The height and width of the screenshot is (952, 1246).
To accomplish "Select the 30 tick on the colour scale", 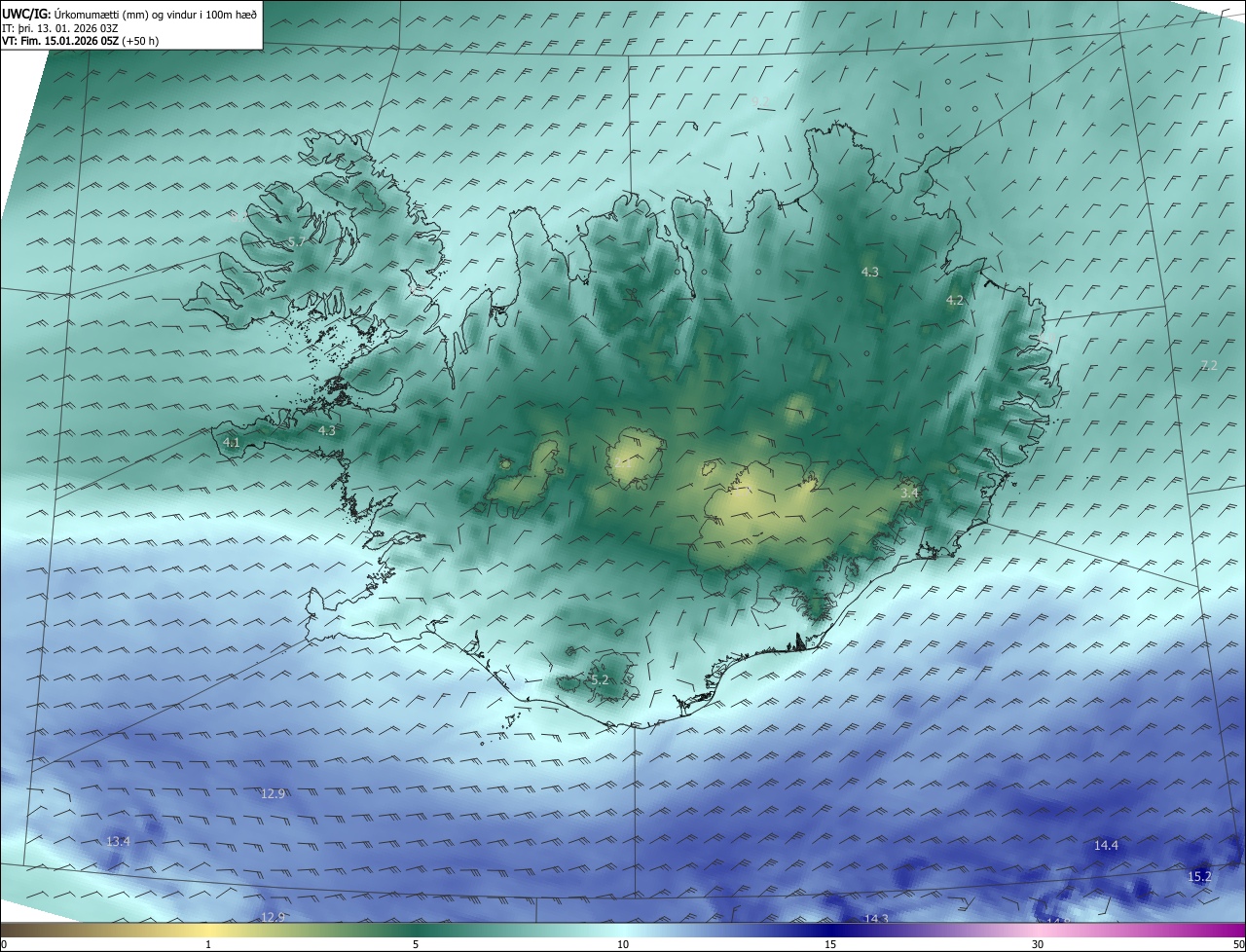I will coord(1038,944).
